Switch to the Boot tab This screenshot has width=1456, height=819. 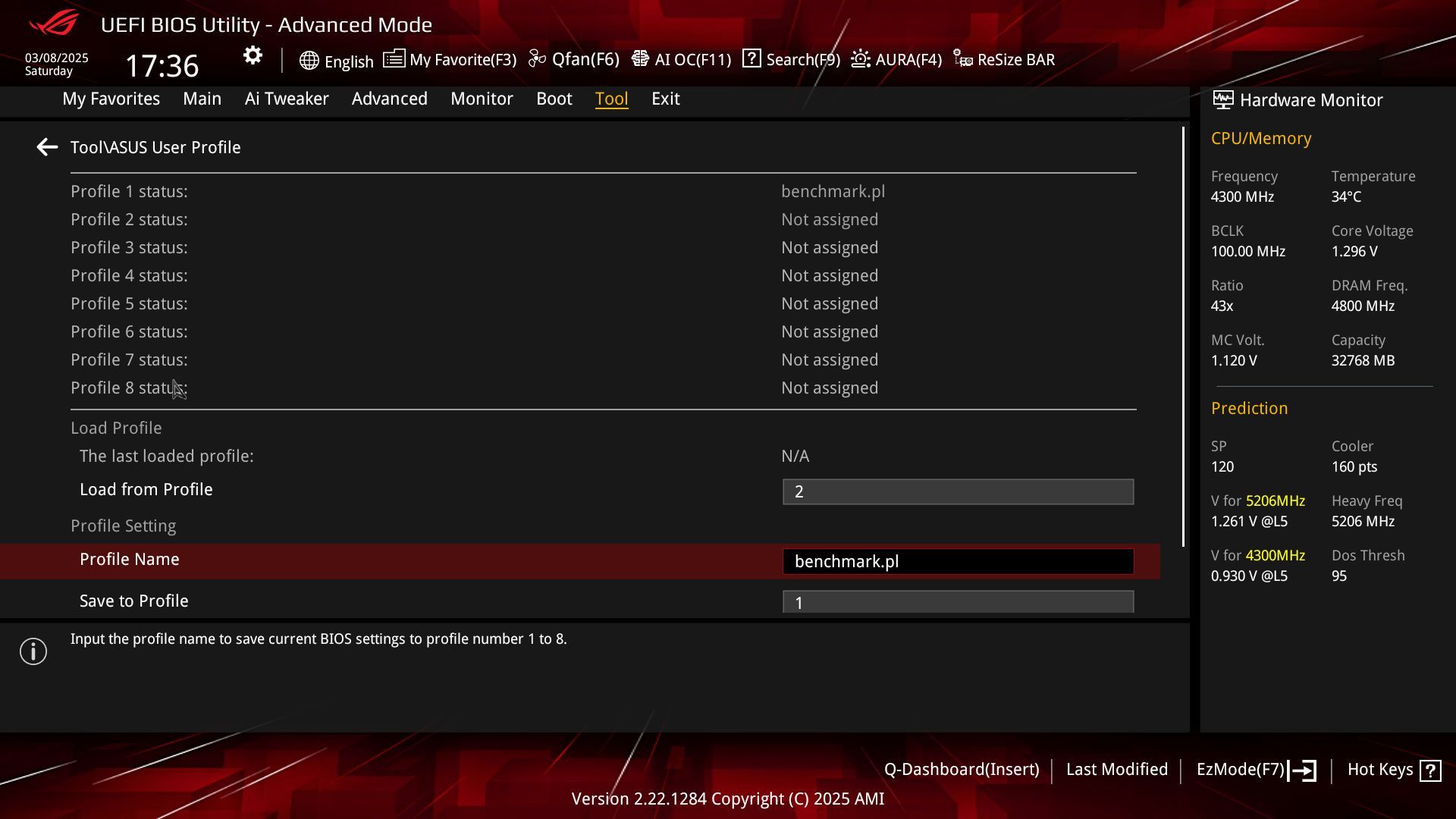click(554, 99)
